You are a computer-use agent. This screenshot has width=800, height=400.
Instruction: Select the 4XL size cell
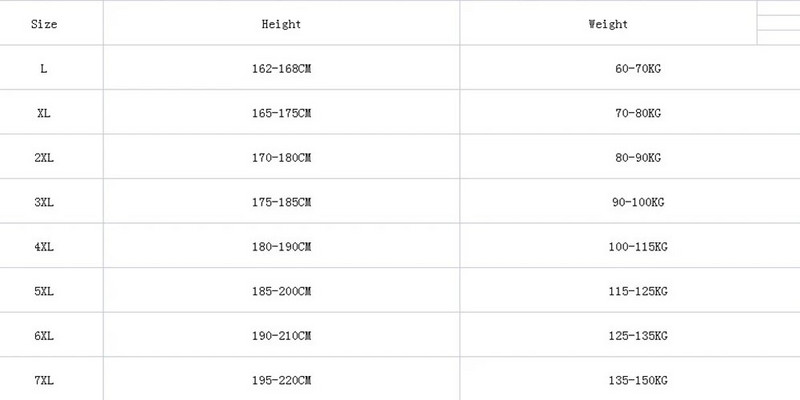(x=44, y=246)
